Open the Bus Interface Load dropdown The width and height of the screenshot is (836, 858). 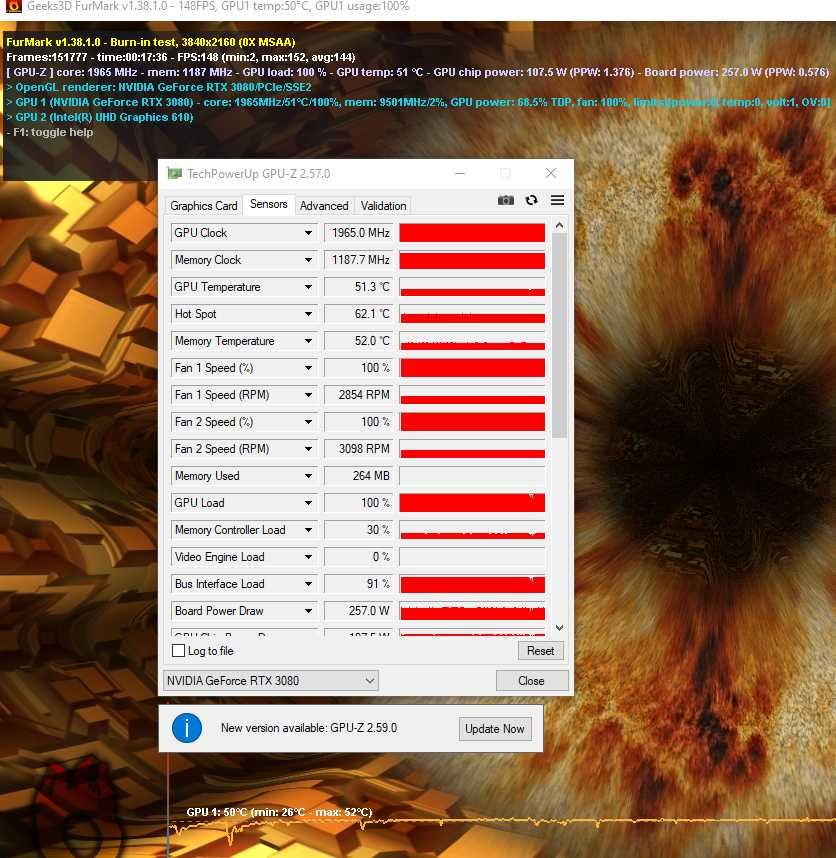[309, 584]
